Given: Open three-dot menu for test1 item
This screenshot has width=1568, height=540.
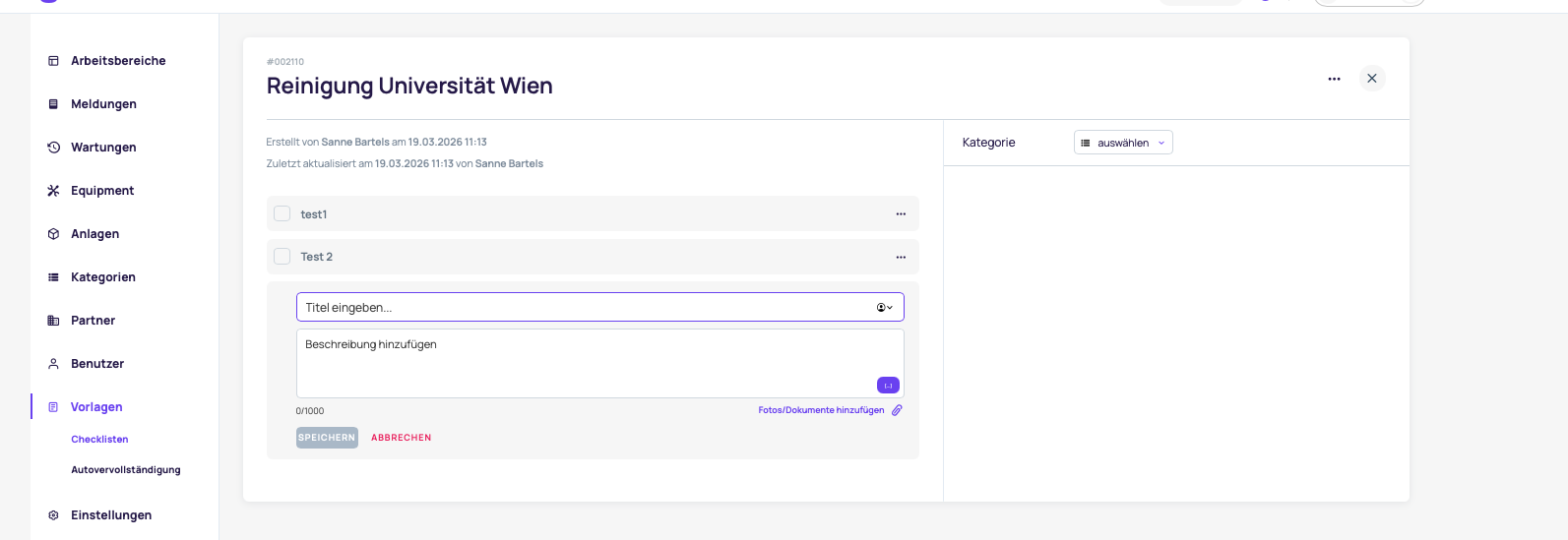Looking at the screenshot, I should 901,214.
